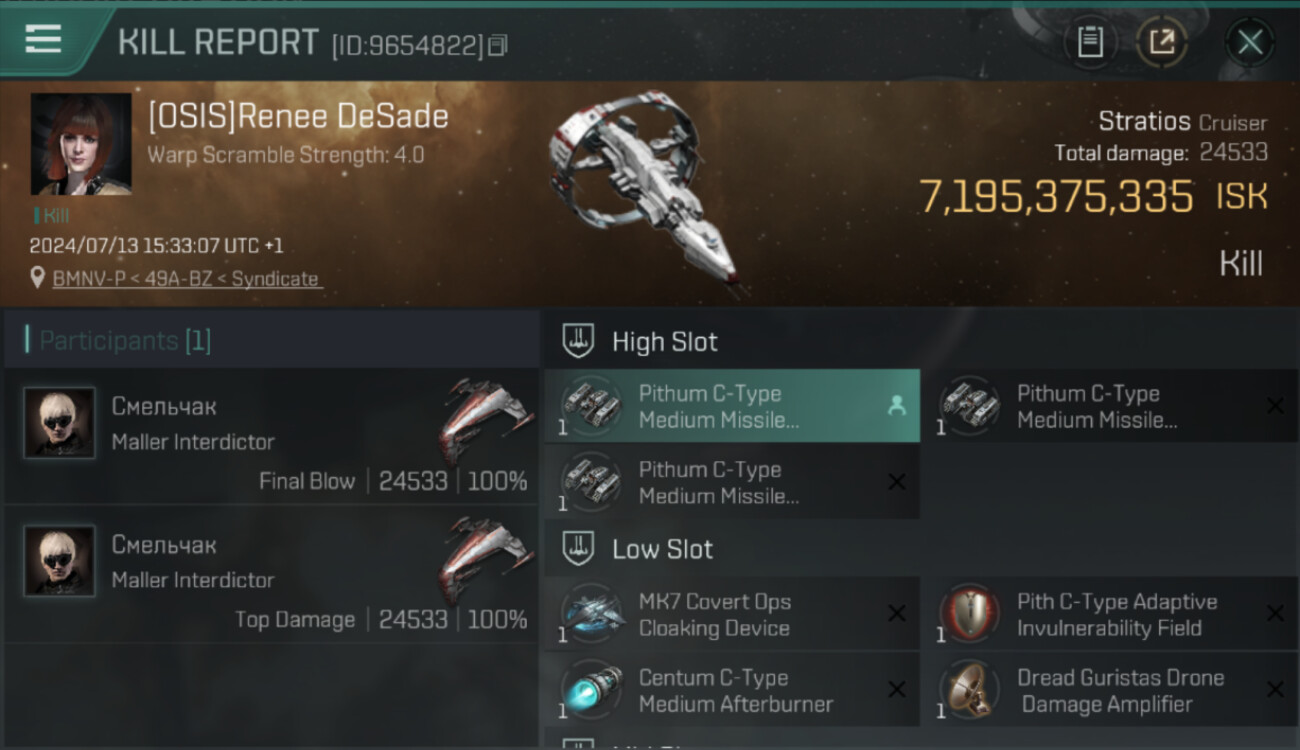Click the share export icon
Viewport: 1300px width, 750px height.
(x=1162, y=42)
